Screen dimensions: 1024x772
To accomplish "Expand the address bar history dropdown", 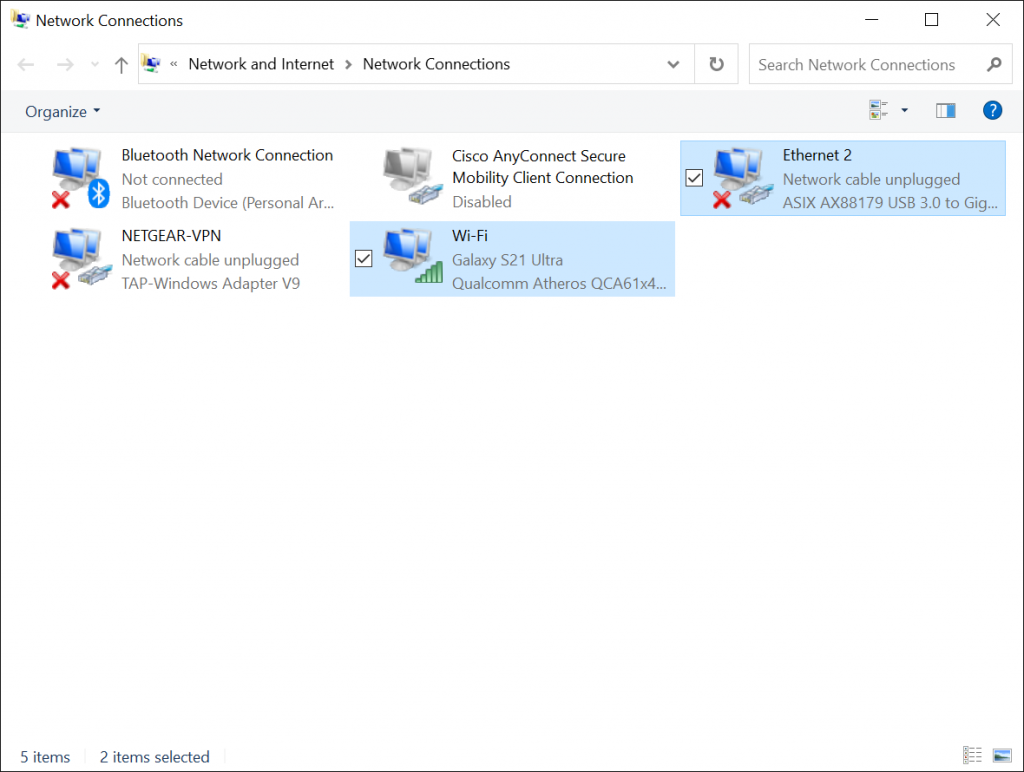I will coord(673,64).
